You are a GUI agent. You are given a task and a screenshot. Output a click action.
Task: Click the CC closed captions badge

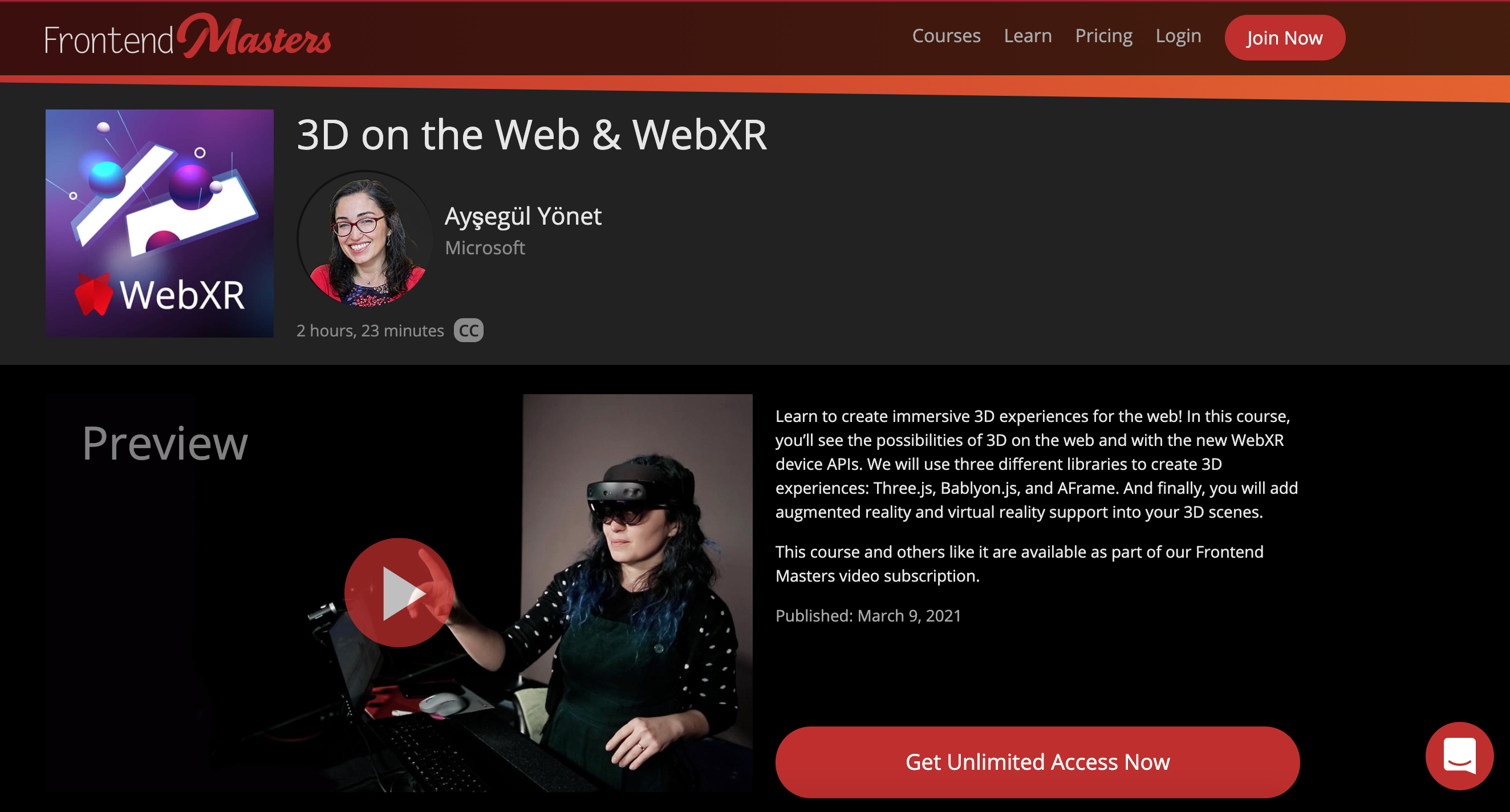pos(468,330)
